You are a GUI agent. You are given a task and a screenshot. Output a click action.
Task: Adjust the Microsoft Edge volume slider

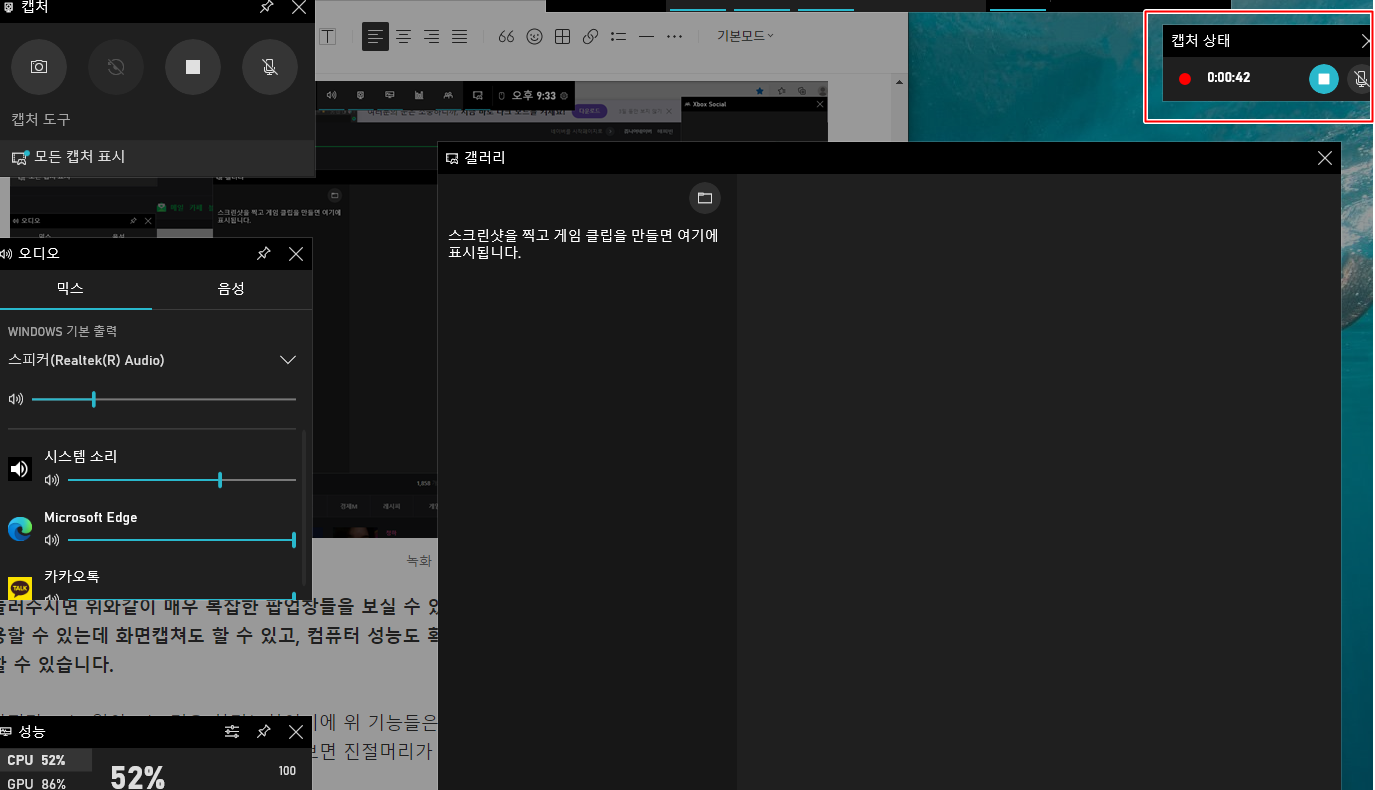pos(293,539)
